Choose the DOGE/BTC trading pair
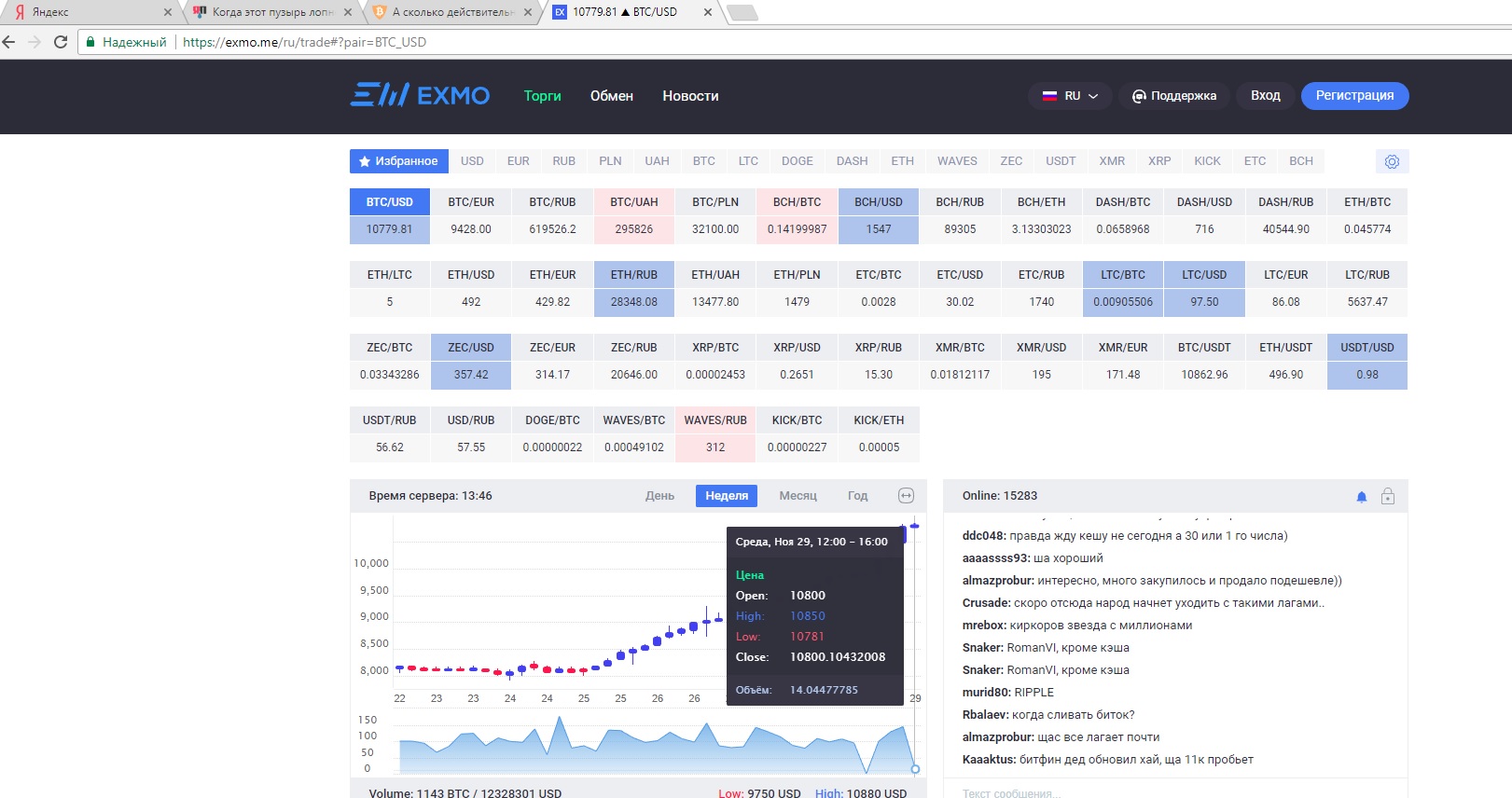Viewport: 1512px width, 798px height. tap(552, 434)
